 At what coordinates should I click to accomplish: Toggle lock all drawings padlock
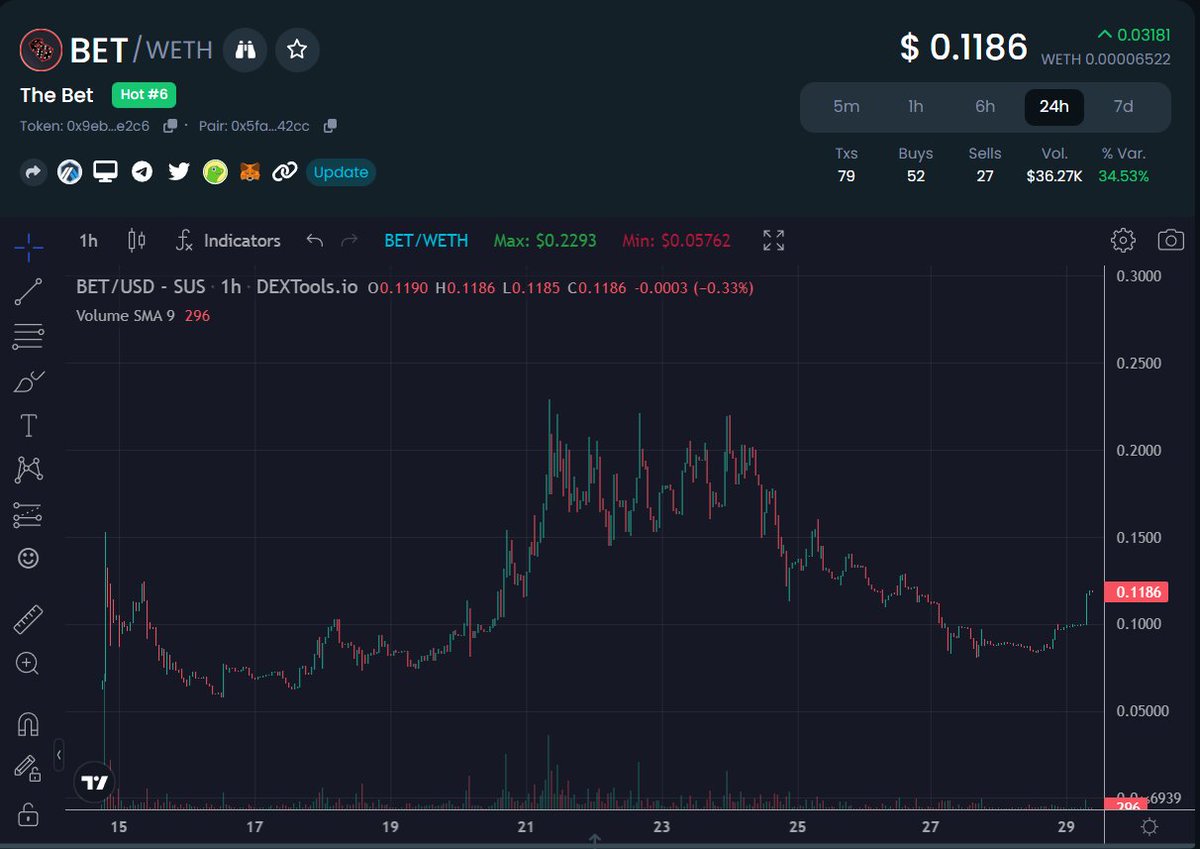click(x=28, y=814)
